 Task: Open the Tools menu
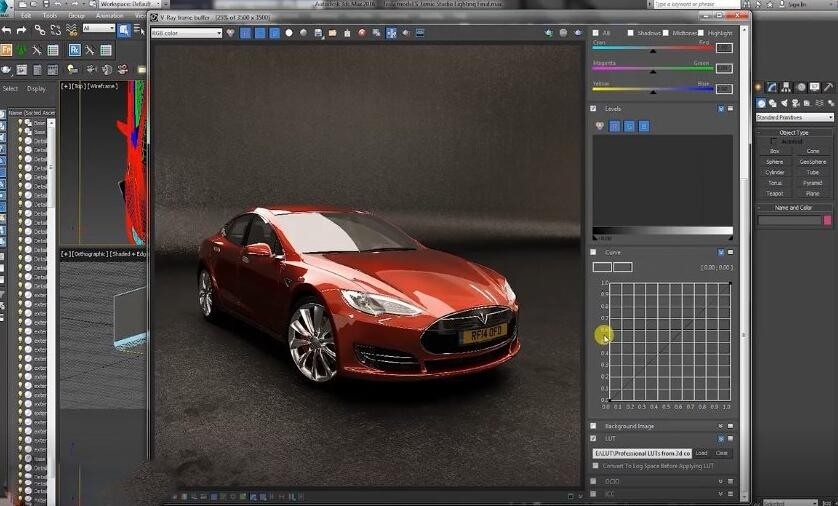point(50,15)
